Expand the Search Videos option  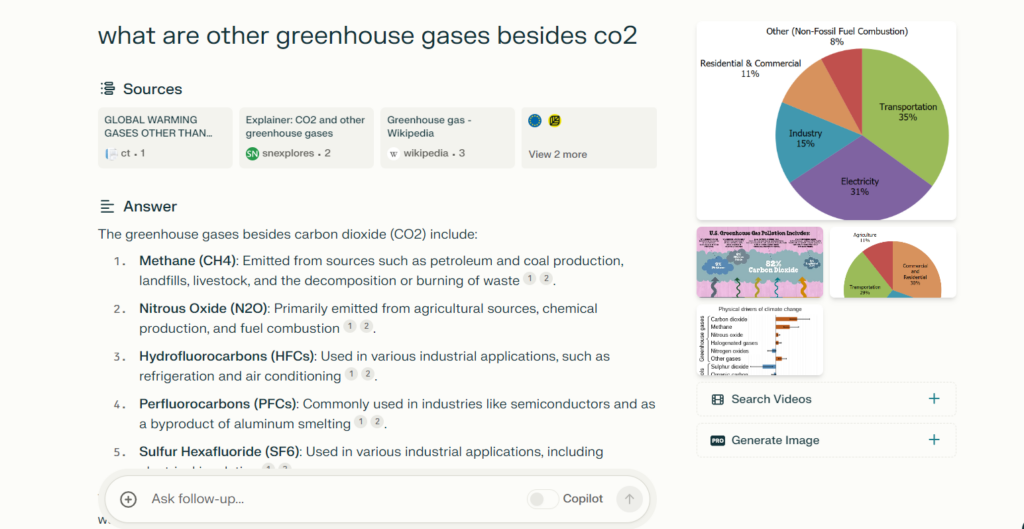coord(826,399)
